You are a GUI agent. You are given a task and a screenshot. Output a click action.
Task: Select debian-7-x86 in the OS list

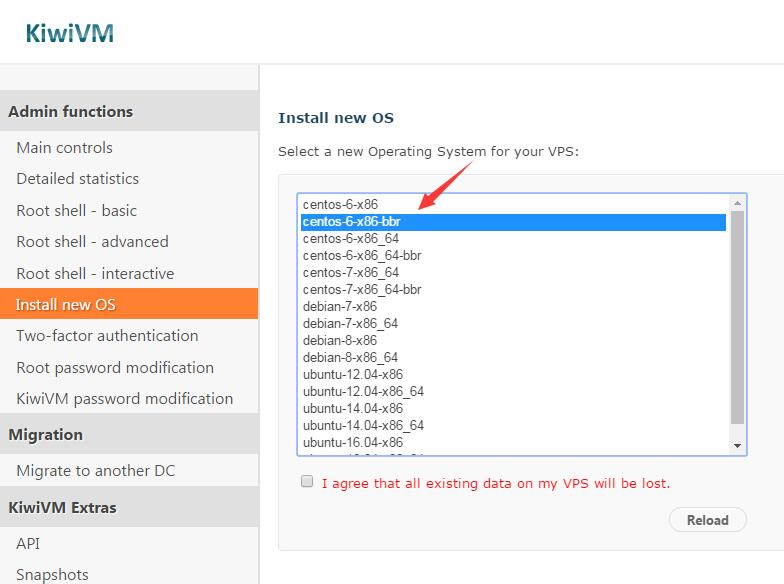coord(514,307)
